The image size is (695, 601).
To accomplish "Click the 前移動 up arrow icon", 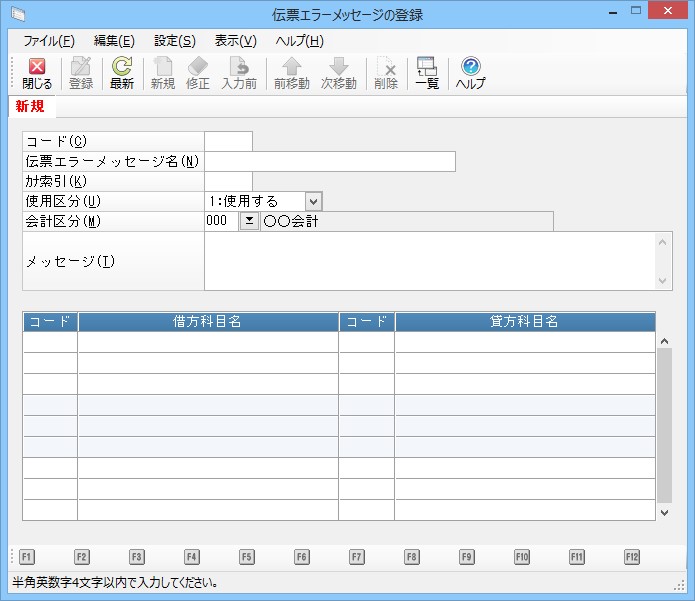I will click(x=292, y=68).
